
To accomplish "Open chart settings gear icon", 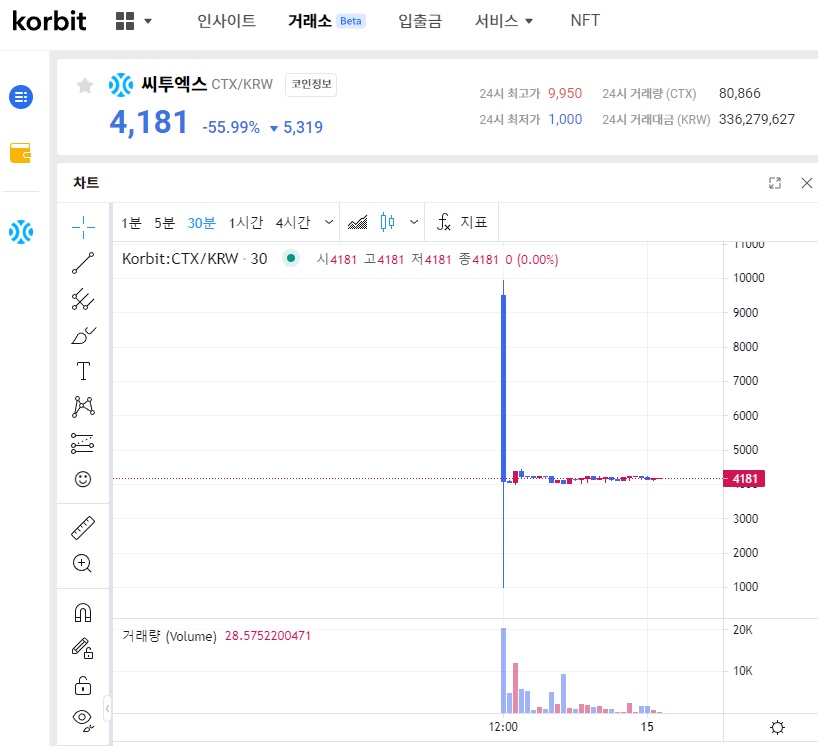I will [x=777, y=727].
